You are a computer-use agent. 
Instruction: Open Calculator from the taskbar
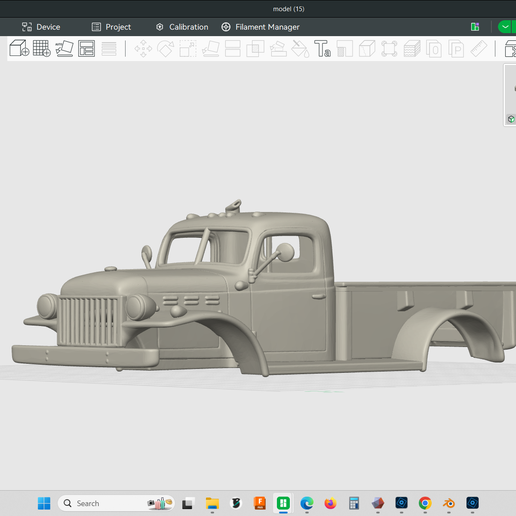[354, 503]
